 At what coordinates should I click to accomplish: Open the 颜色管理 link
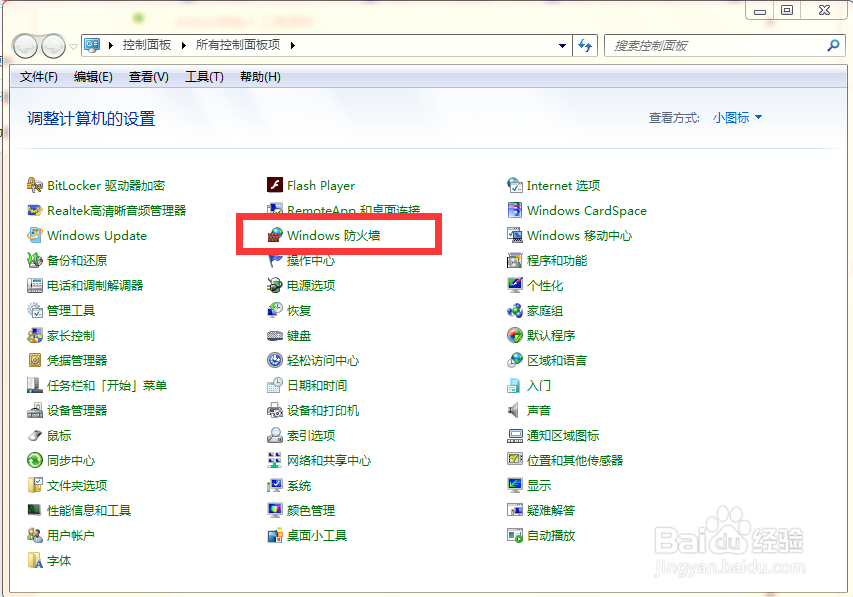click(x=311, y=511)
